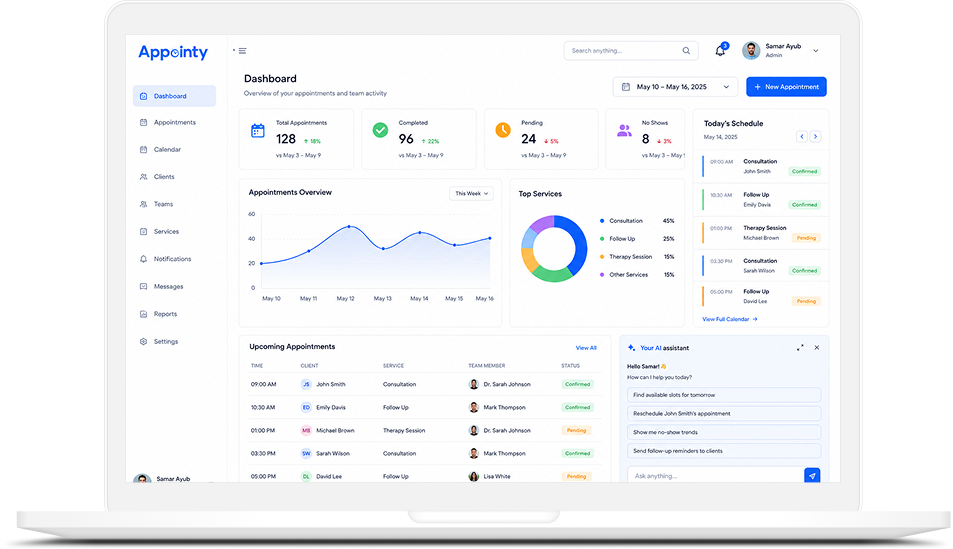Click the New Appointment button
This screenshot has width=953, height=549.
(786, 87)
